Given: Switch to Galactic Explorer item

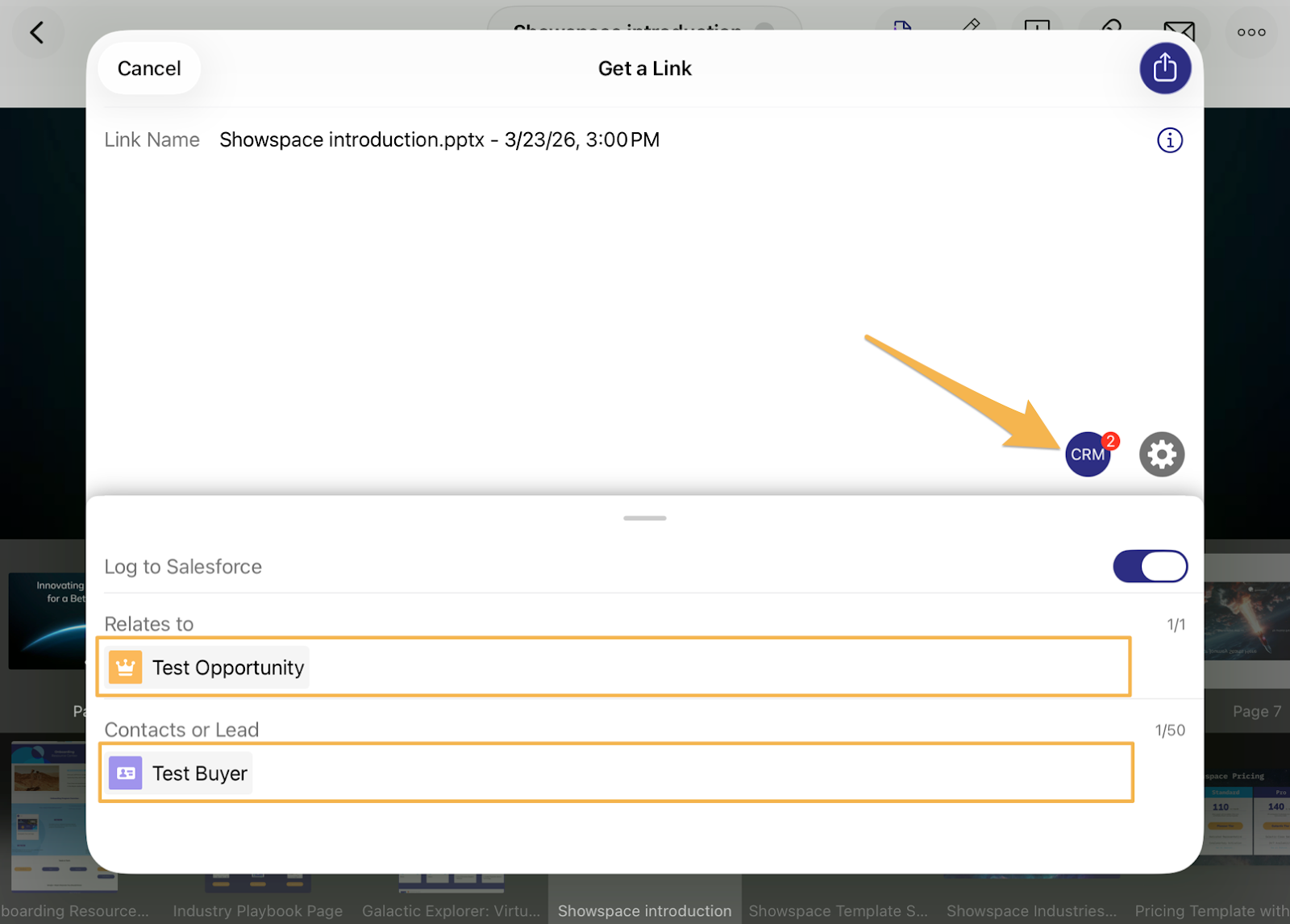Looking at the screenshot, I should (x=451, y=910).
